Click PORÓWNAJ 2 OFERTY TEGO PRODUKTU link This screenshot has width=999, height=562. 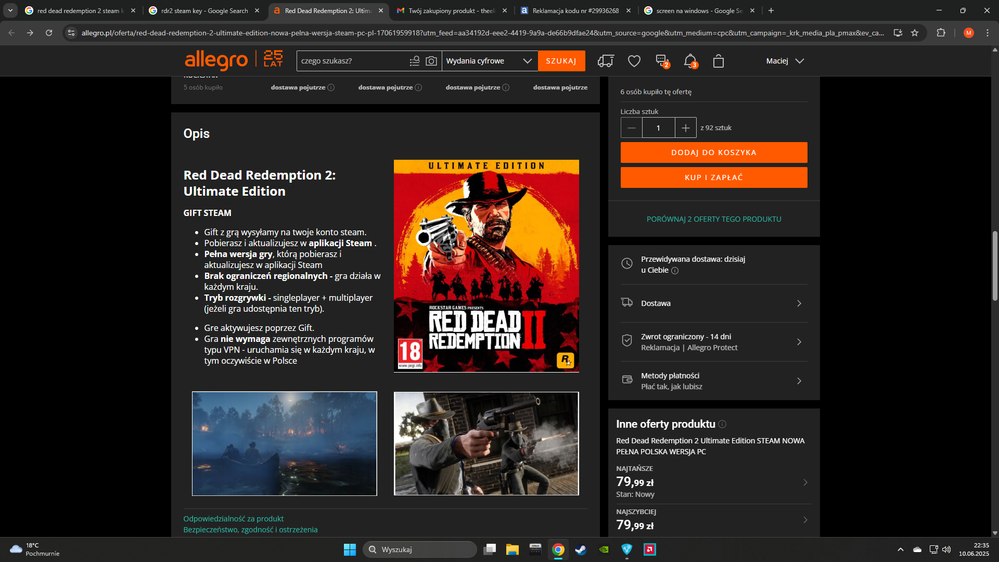point(713,218)
